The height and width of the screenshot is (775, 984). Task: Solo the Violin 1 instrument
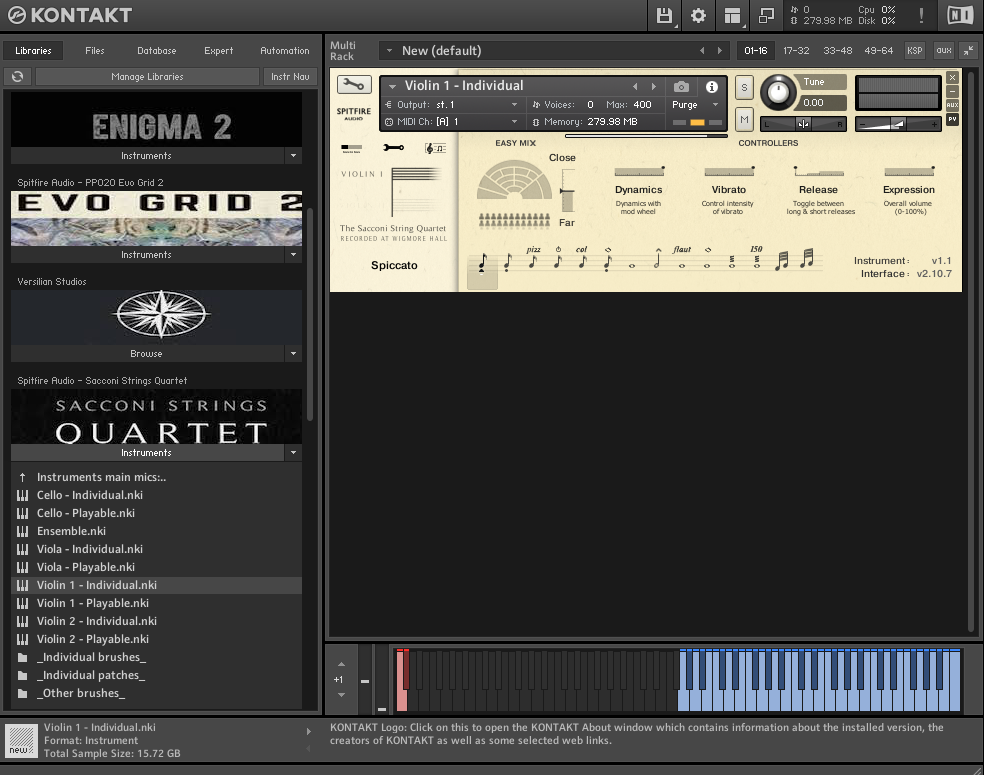coord(744,87)
